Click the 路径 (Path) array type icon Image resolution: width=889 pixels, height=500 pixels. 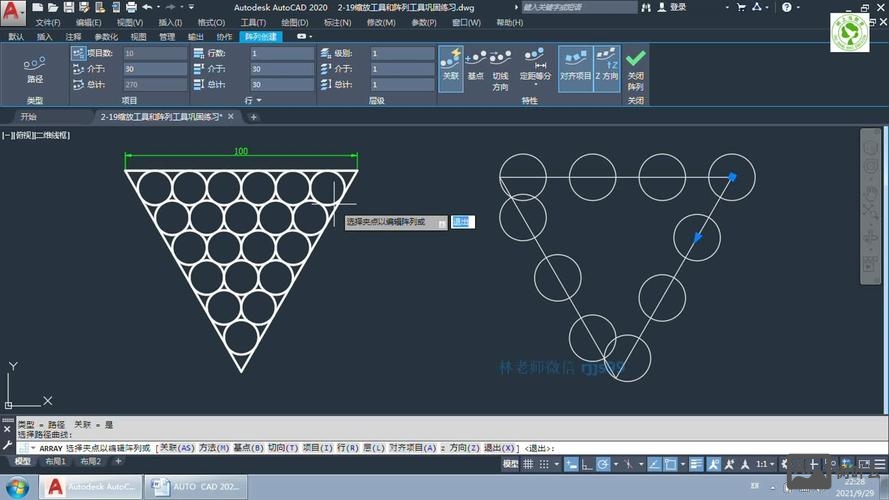coord(35,69)
